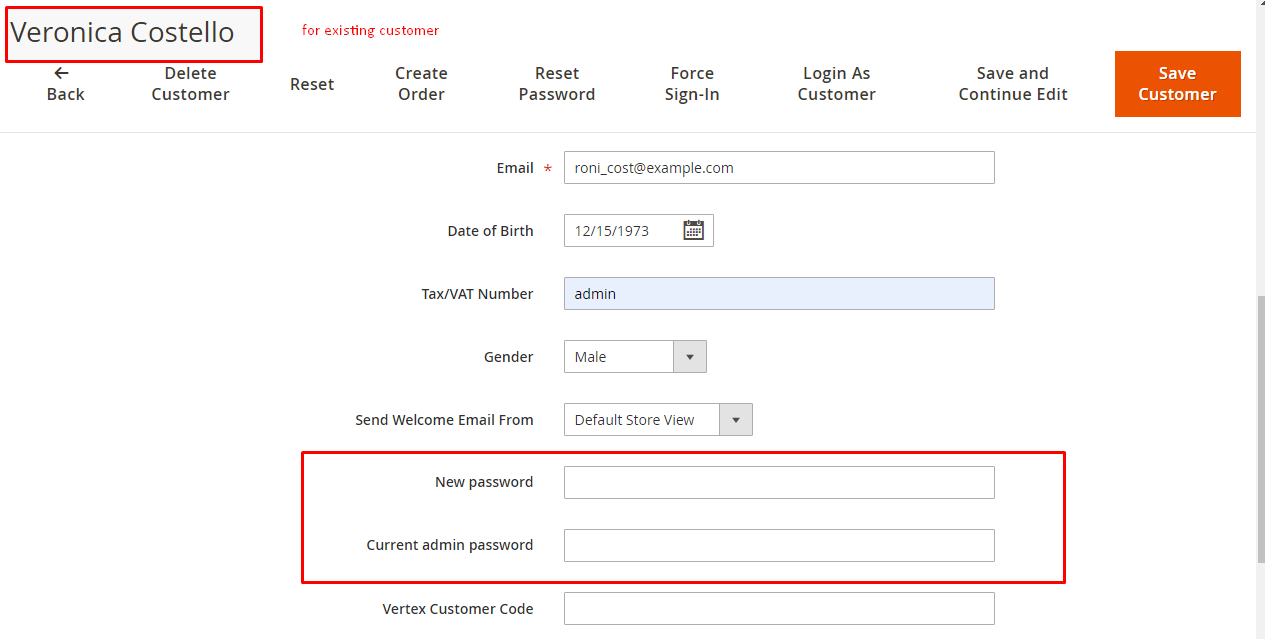Open the Gender dropdown arrow
The width and height of the screenshot is (1265, 639).
(x=690, y=356)
